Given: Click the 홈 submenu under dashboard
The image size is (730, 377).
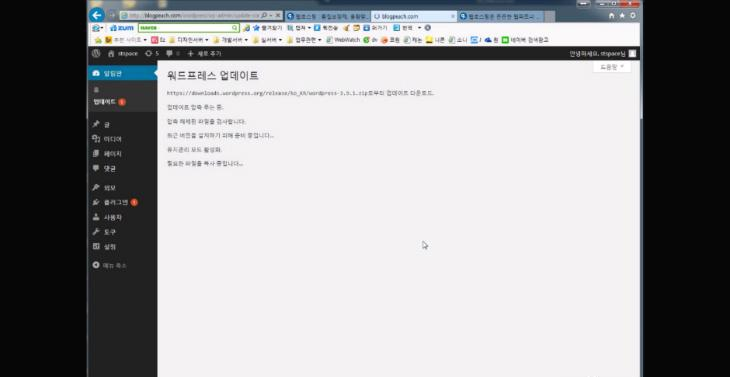Looking at the screenshot, I should 96,90.
